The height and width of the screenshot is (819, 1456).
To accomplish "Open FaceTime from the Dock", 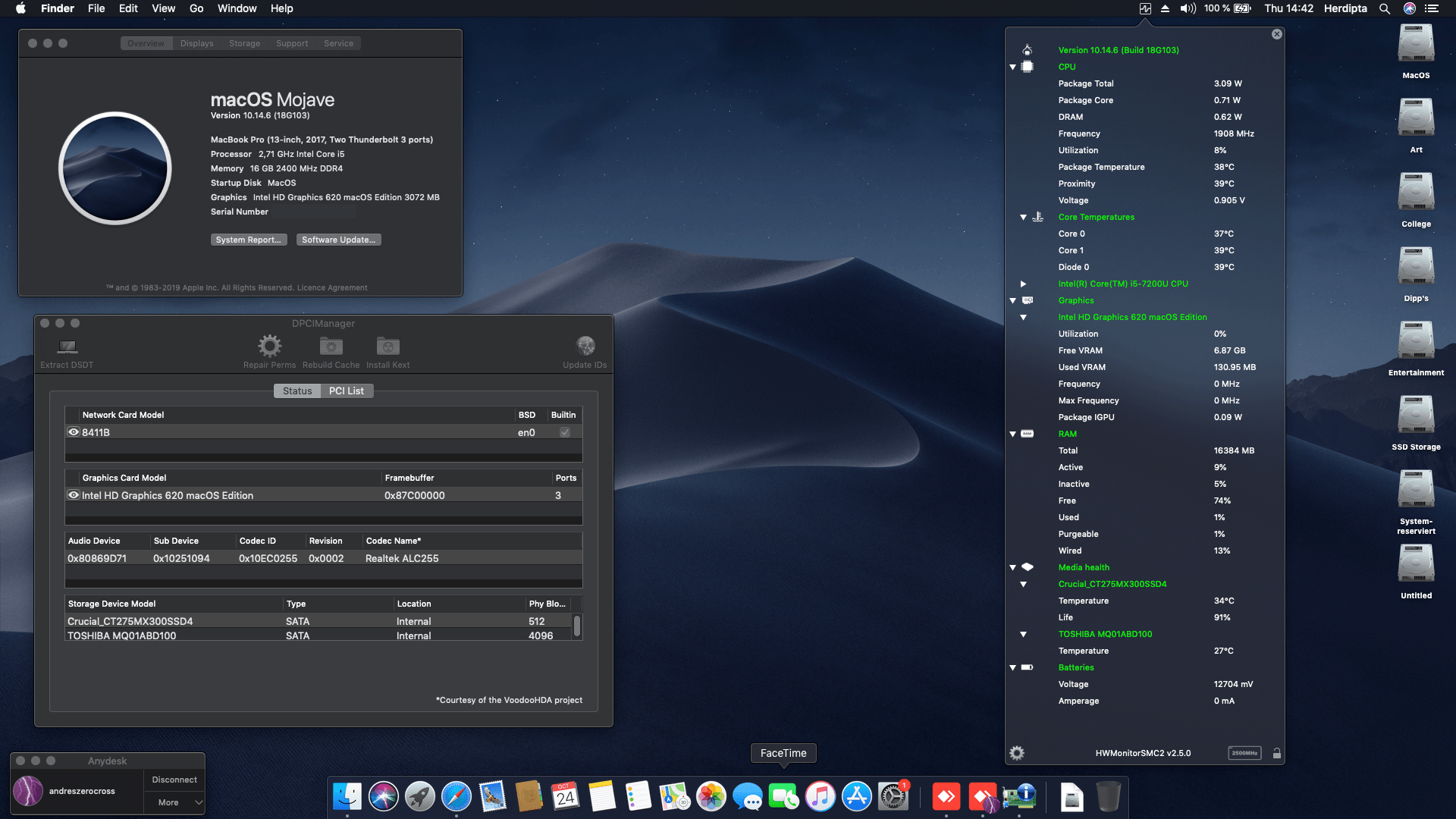I will [783, 796].
